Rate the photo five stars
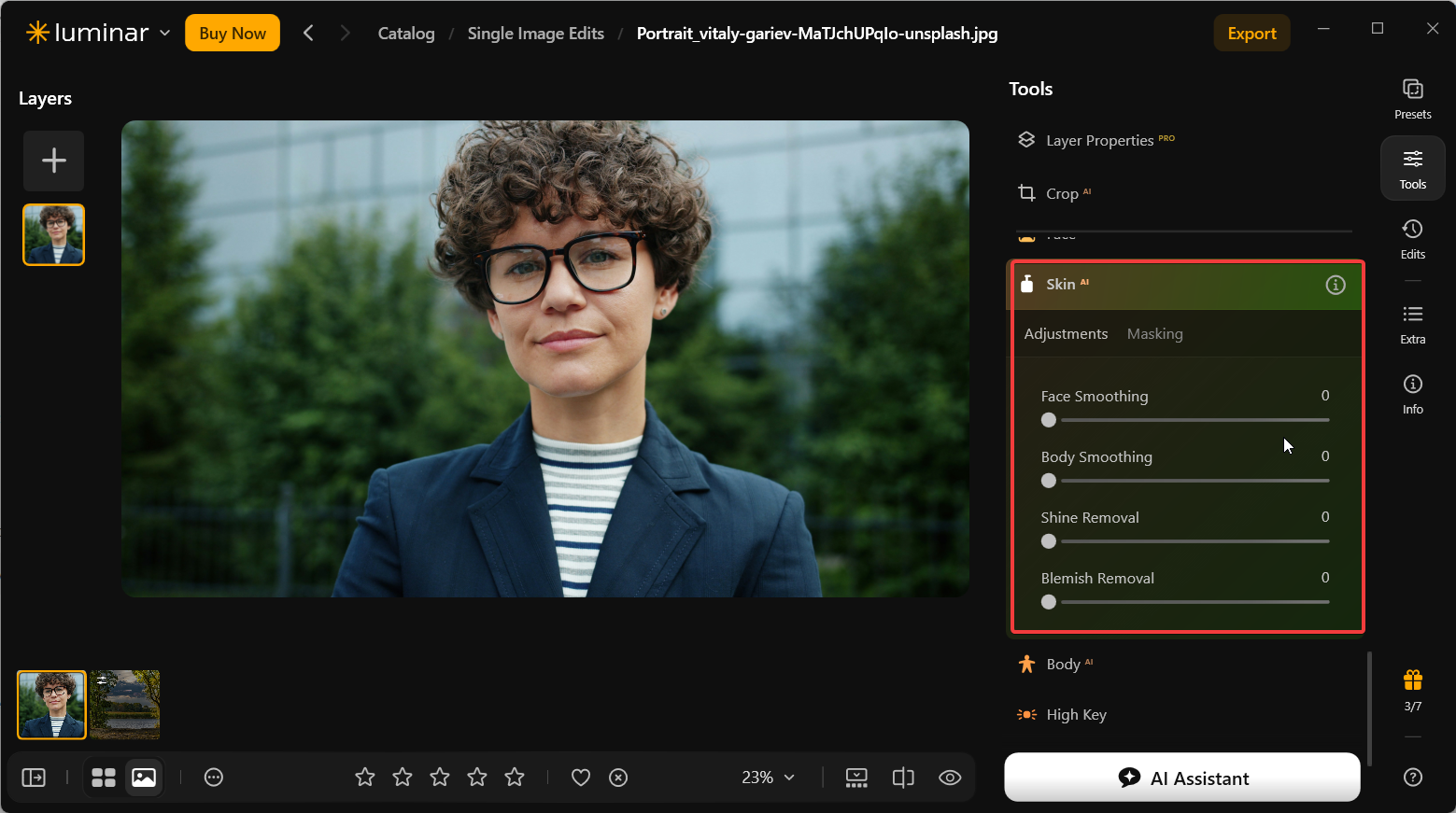Viewport: 1456px width, 813px height. (x=515, y=778)
